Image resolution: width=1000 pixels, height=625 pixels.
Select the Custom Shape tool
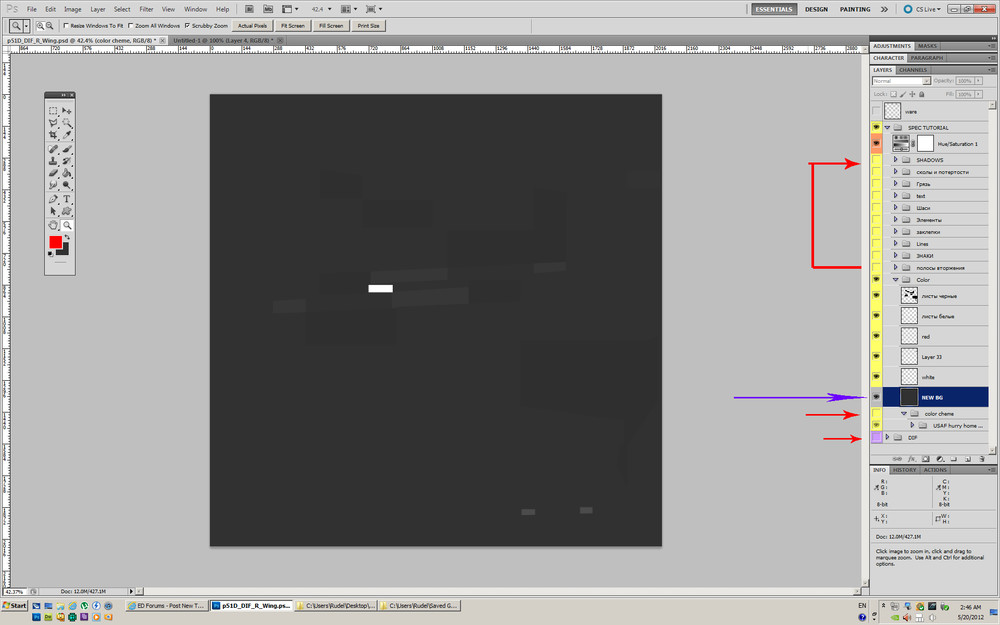pos(66,211)
